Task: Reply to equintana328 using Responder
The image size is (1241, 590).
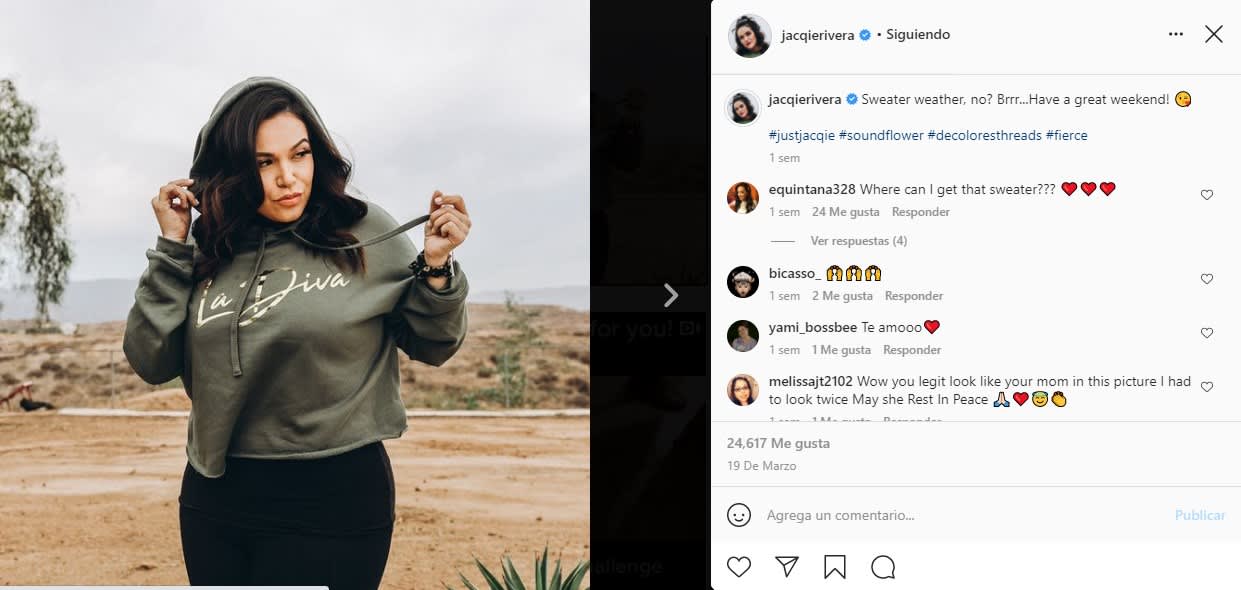Action: point(920,212)
